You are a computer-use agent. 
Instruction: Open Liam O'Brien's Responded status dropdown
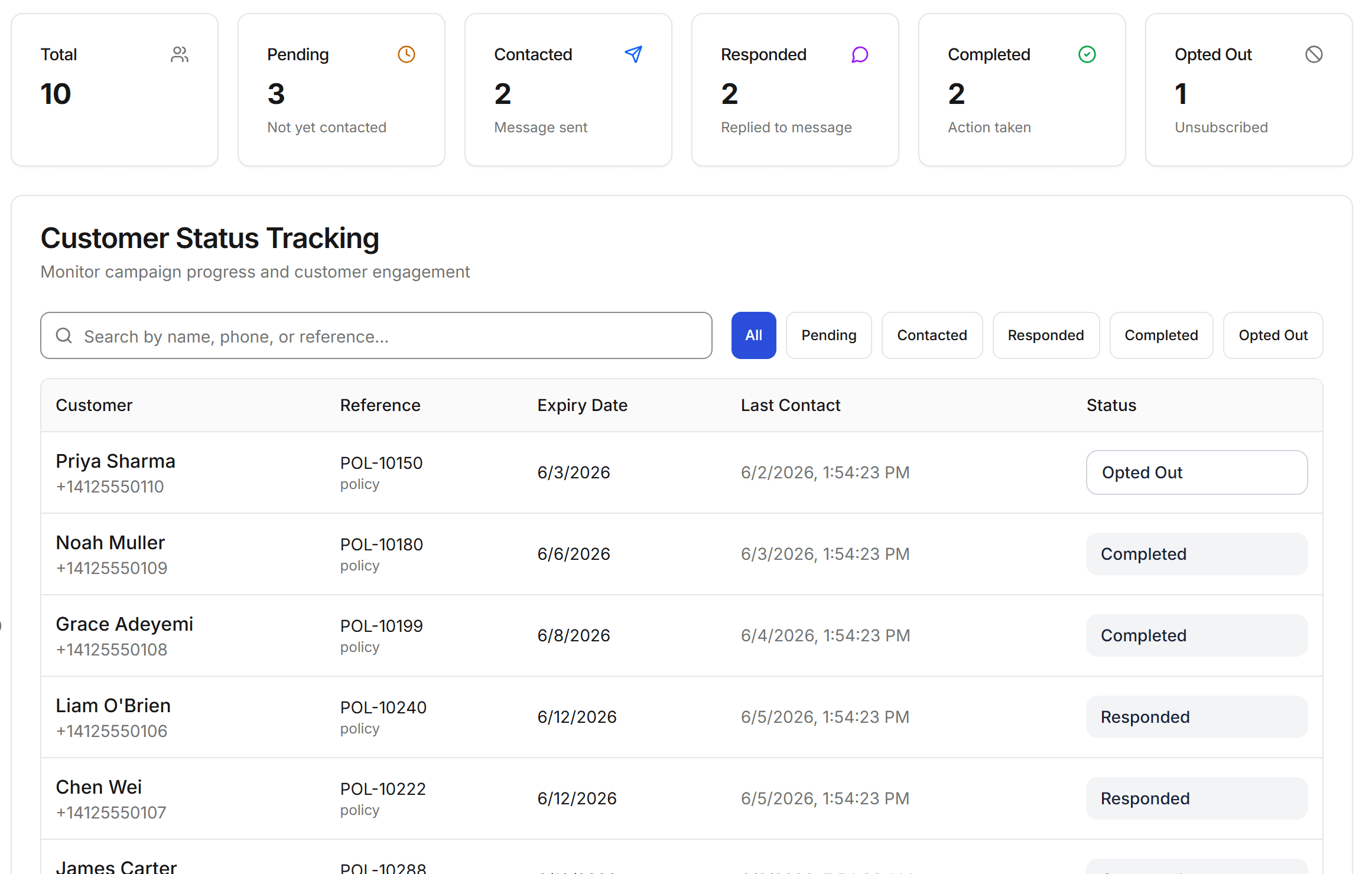pos(1197,717)
